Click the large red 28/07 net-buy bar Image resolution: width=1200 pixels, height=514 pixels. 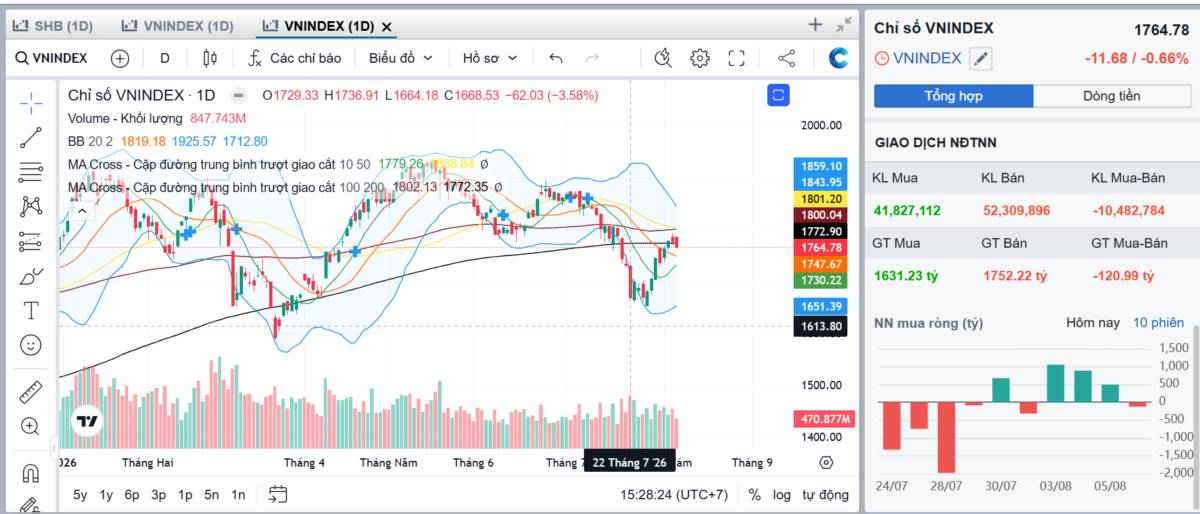(x=946, y=436)
